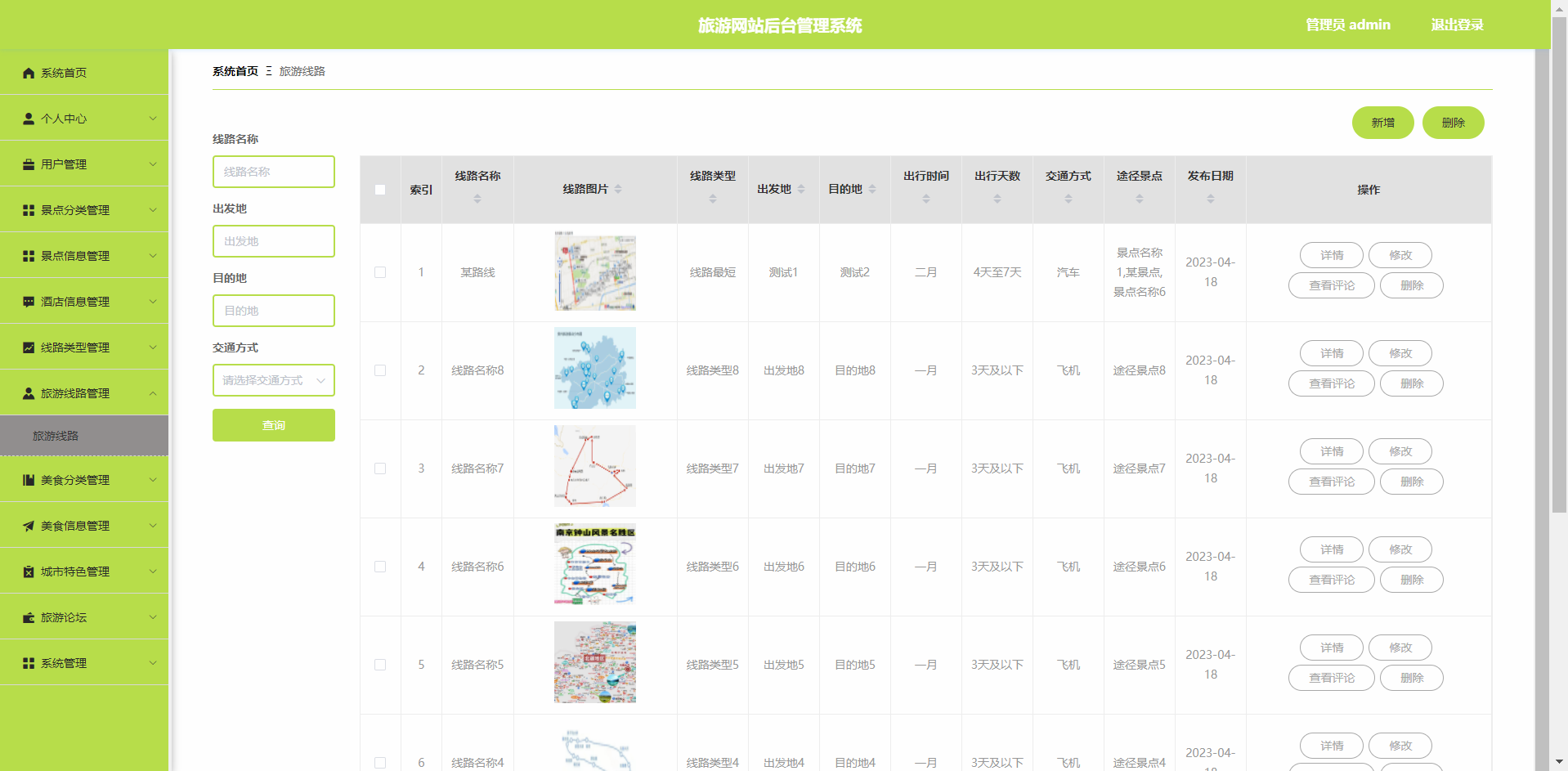The height and width of the screenshot is (771, 1568).
Task: Click the 目的地 search input field
Action: 274,311
